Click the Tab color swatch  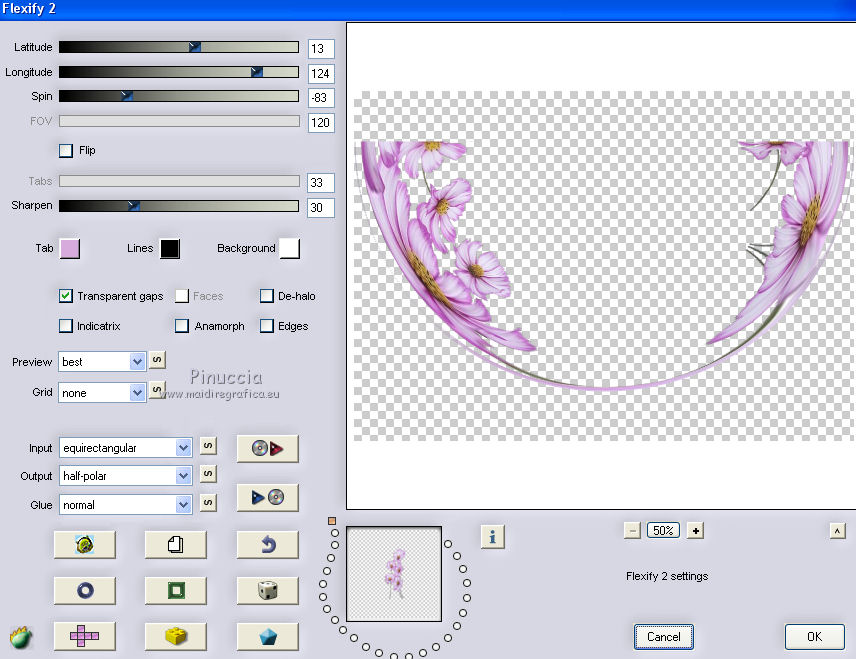(70, 248)
